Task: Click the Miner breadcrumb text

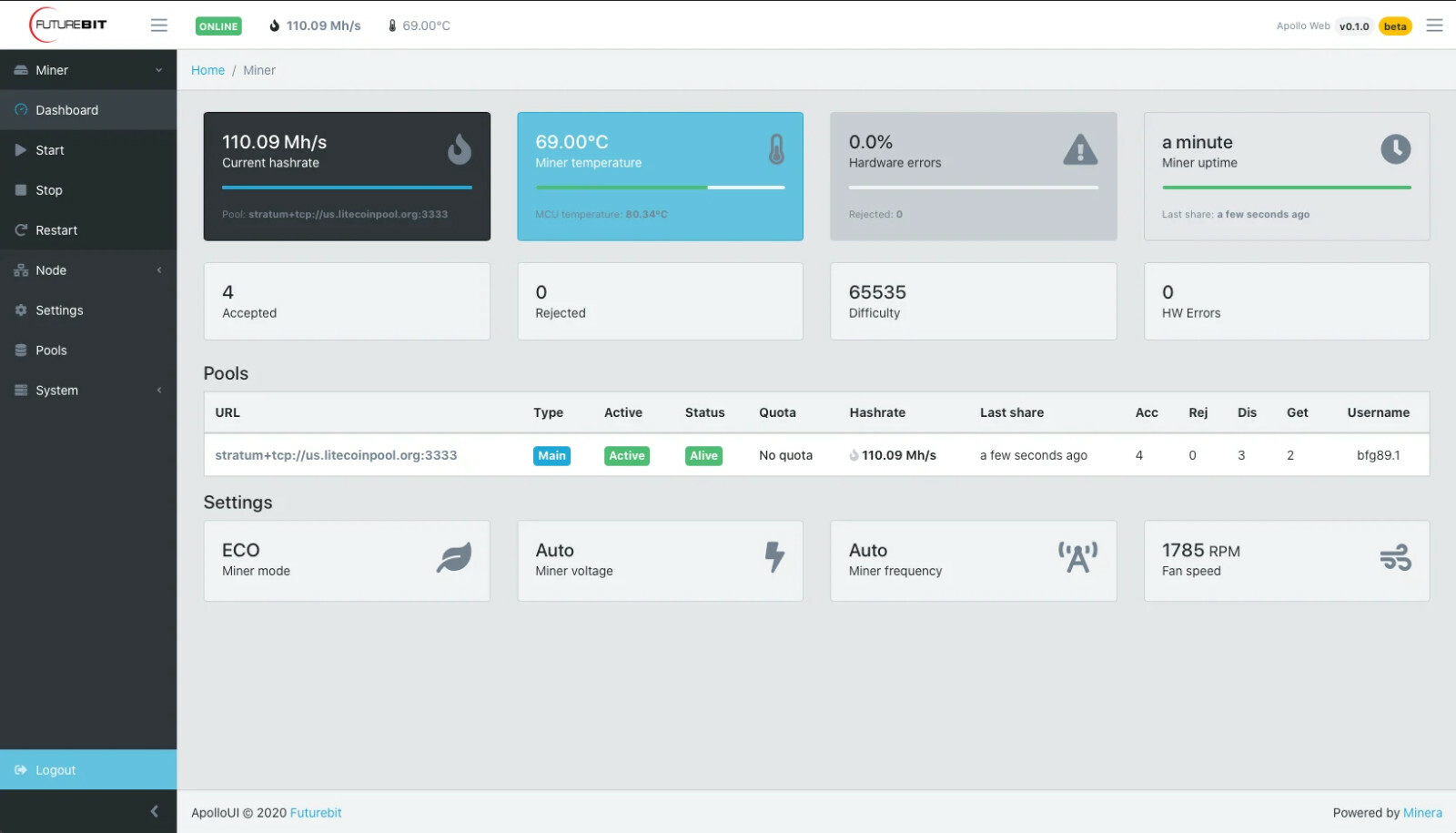Action: [x=259, y=70]
